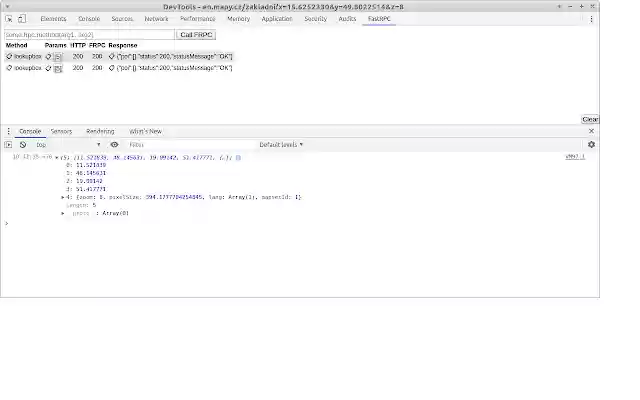Switch to the Rendering drawer tab
The height and width of the screenshot is (400, 640).
[100, 131]
